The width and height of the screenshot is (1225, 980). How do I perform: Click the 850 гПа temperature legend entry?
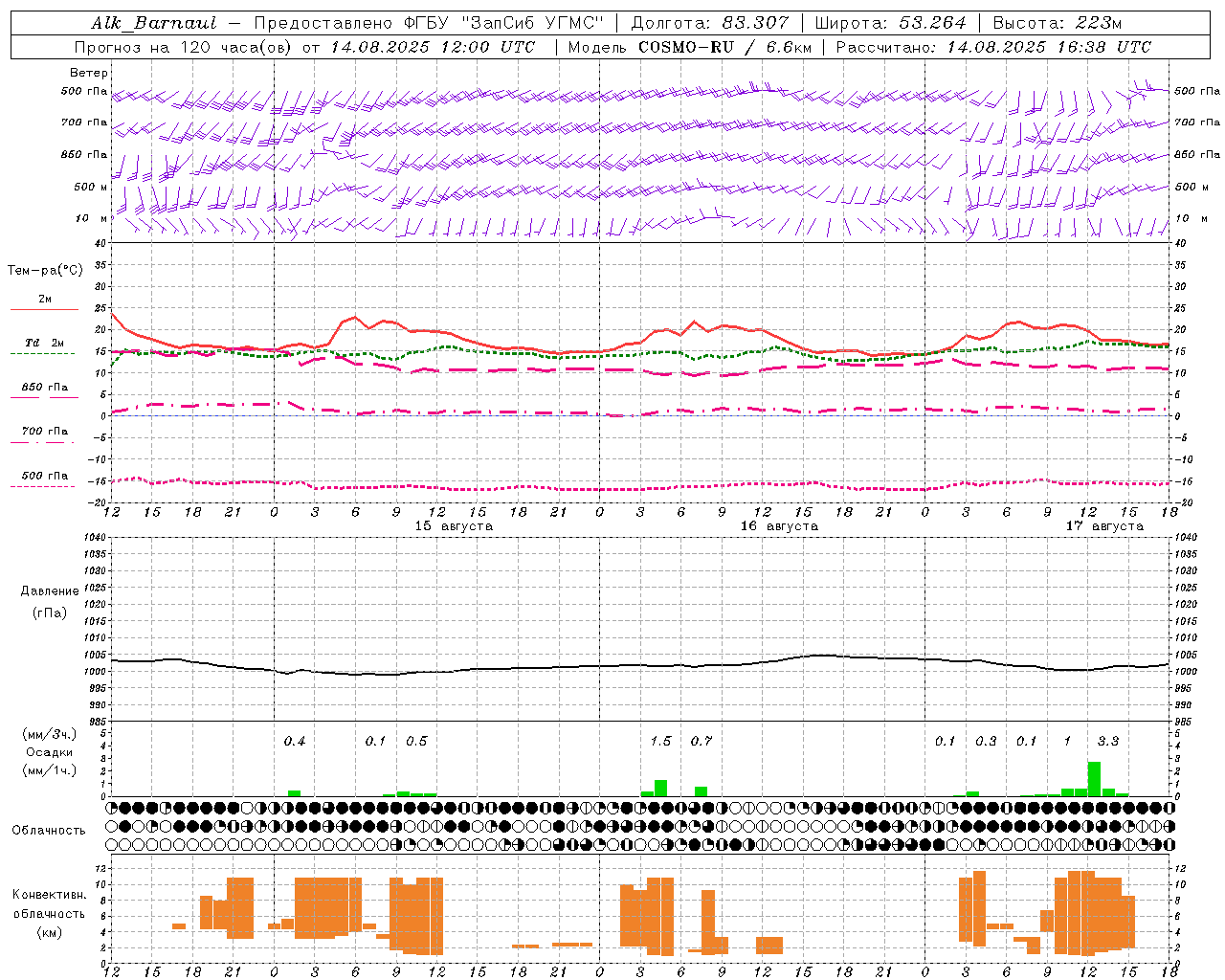click(45, 388)
